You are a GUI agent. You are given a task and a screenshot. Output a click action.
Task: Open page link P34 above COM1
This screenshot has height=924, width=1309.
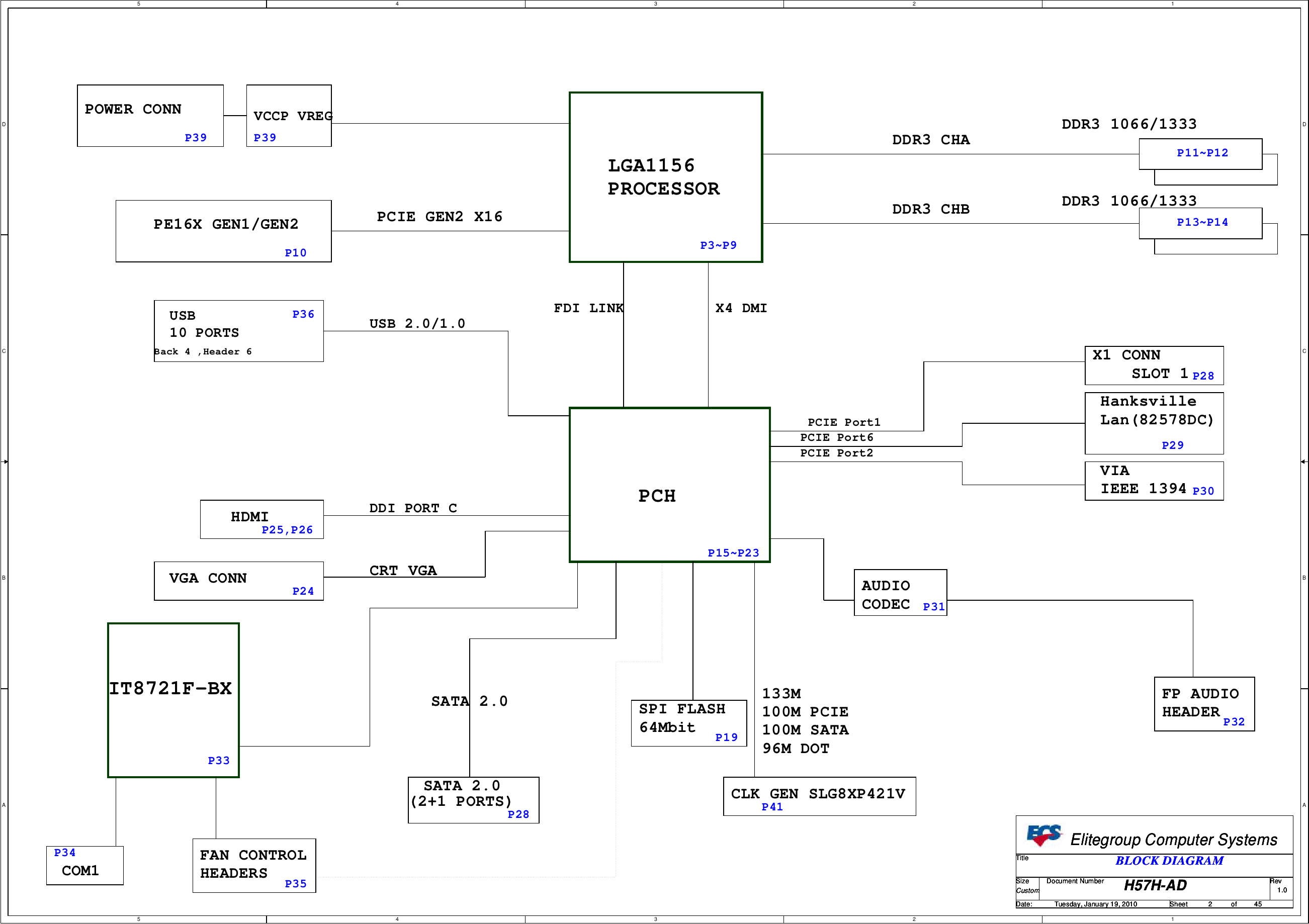tap(64, 852)
